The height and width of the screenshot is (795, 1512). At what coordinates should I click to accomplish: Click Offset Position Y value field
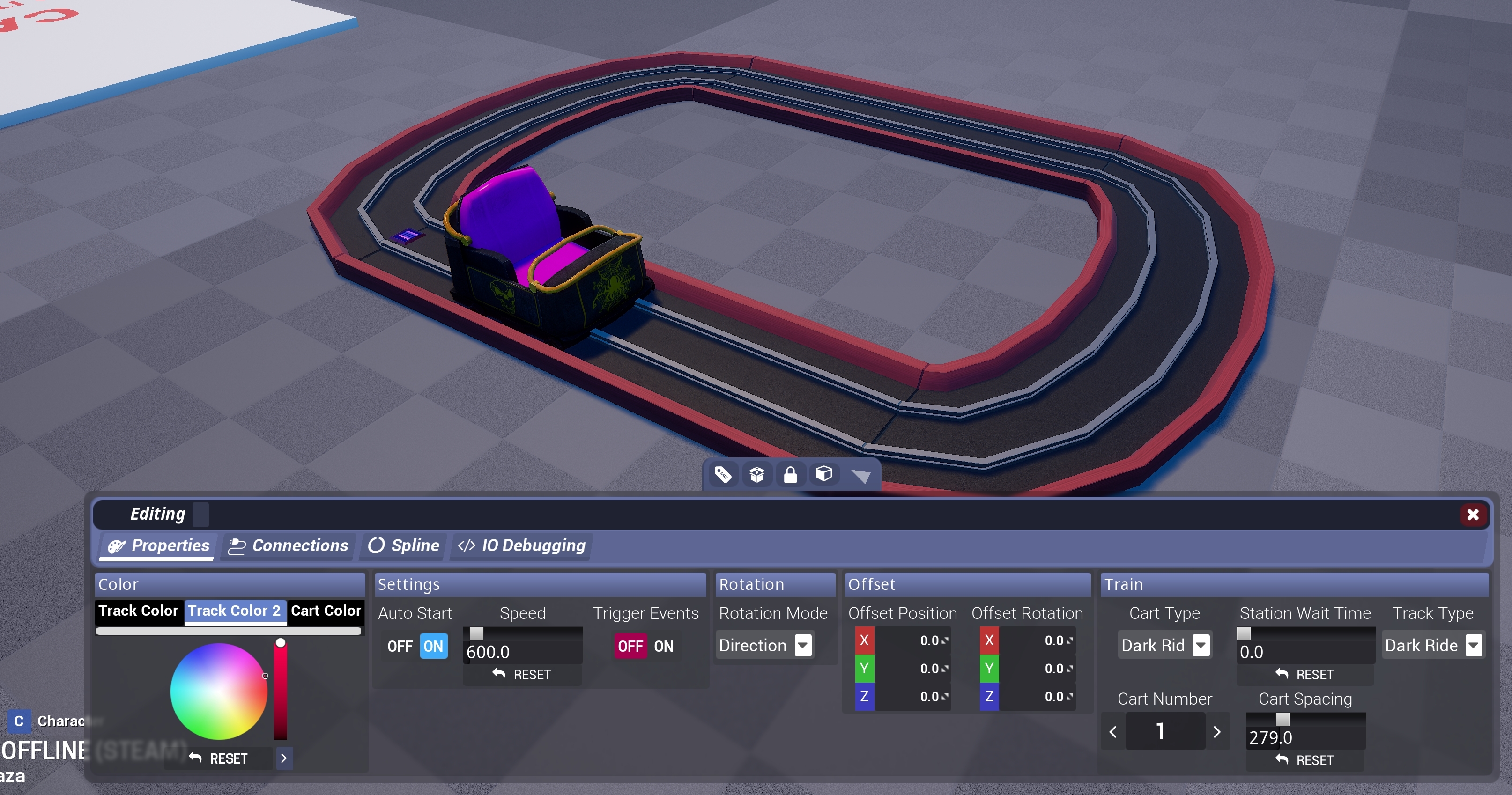[x=913, y=668]
